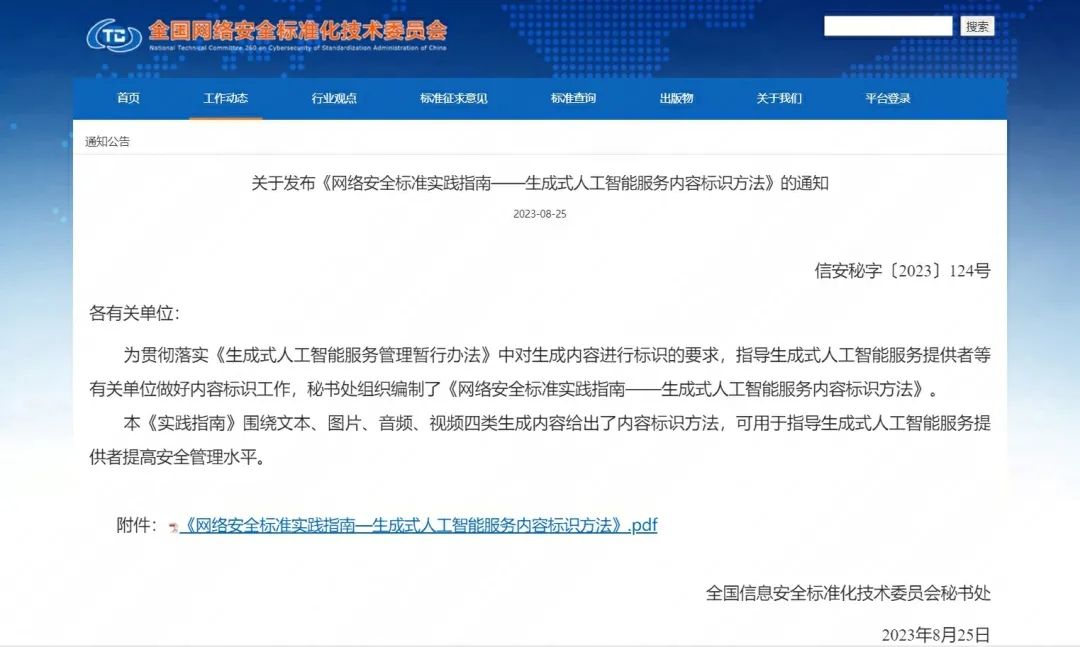Click the document number 信安秘字〔2023〕124号
The image size is (1080, 647).
point(902,271)
